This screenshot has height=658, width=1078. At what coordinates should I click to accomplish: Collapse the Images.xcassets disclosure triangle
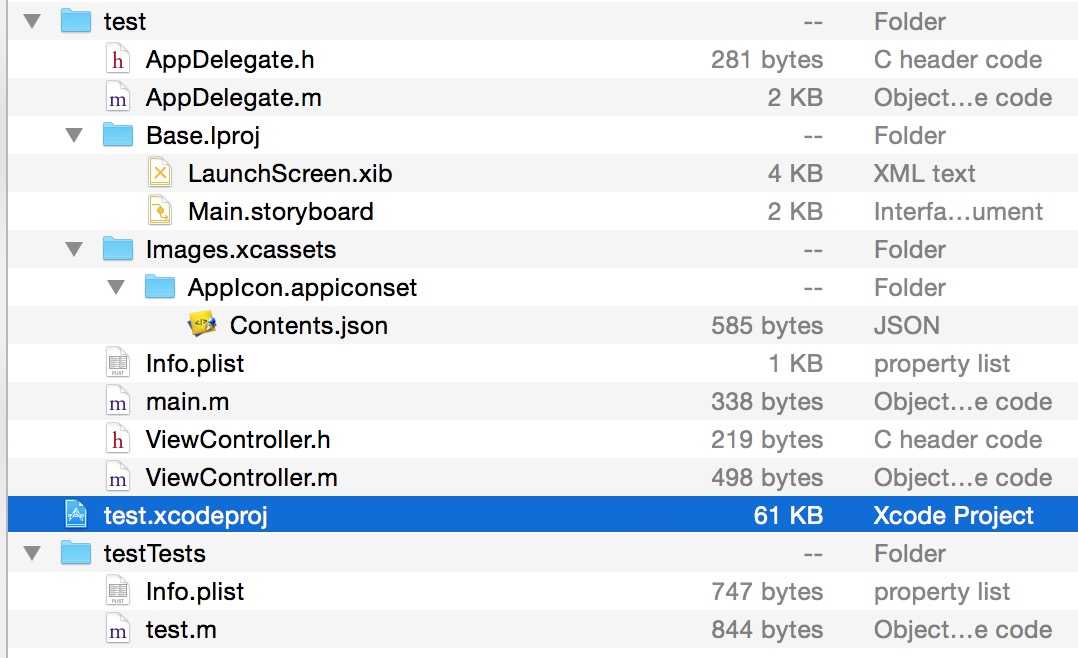point(74,250)
